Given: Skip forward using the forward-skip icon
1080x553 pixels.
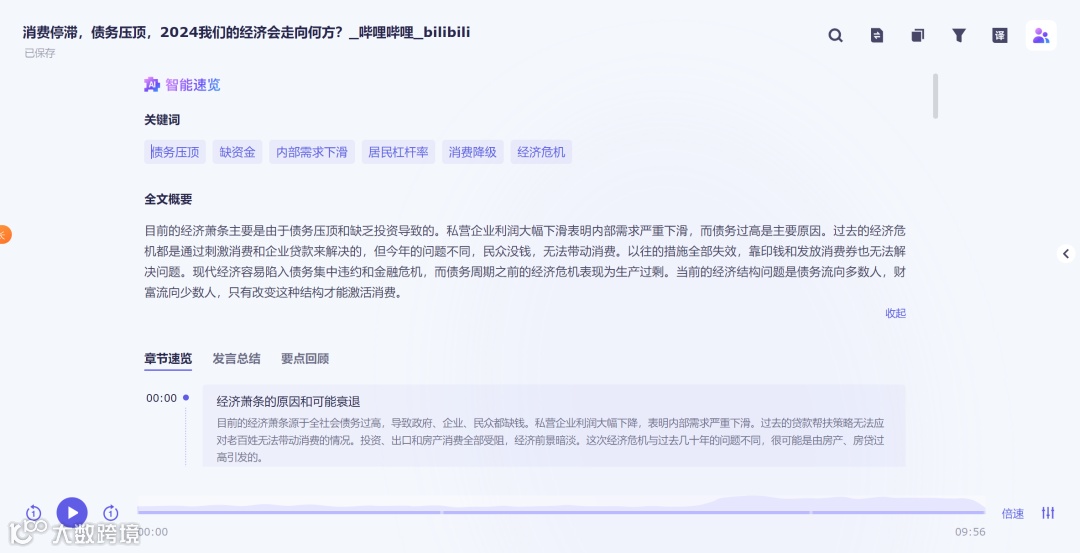Looking at the screenshot, I should pyautogui.click(x=110, y=512).
